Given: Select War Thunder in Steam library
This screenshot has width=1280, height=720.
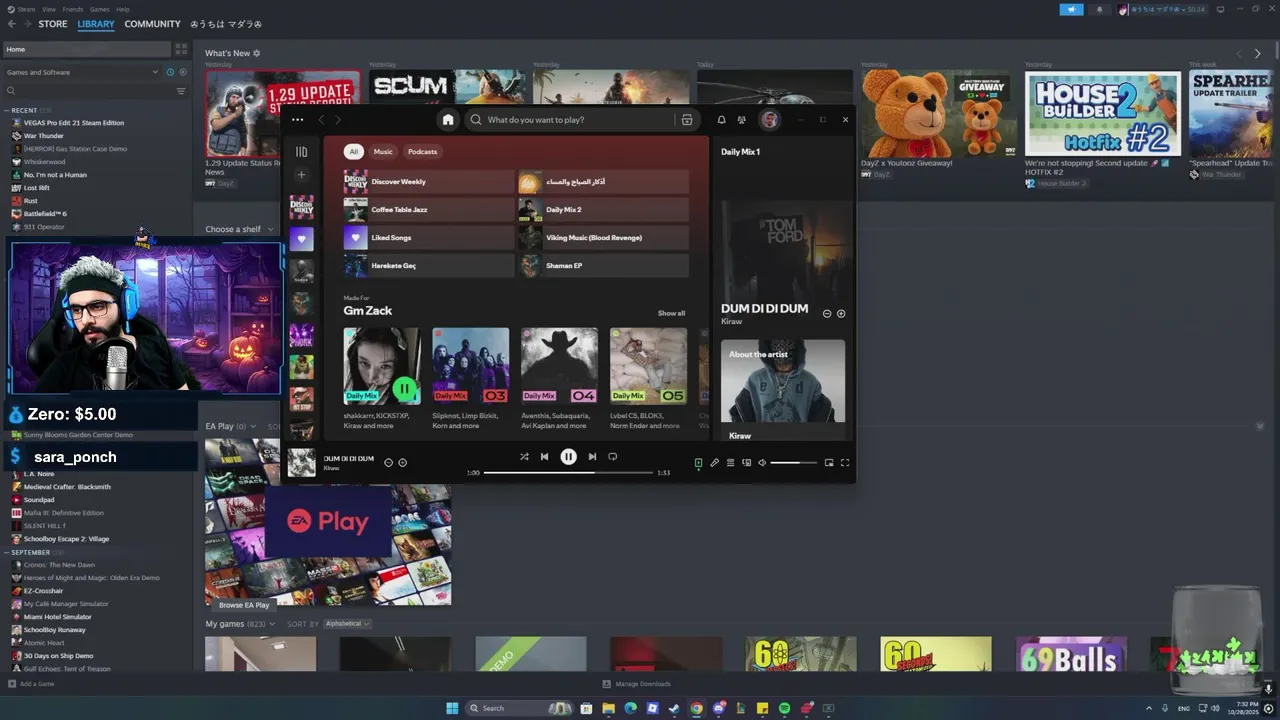Looking at the screenshot, I should [x=44, y=136].
